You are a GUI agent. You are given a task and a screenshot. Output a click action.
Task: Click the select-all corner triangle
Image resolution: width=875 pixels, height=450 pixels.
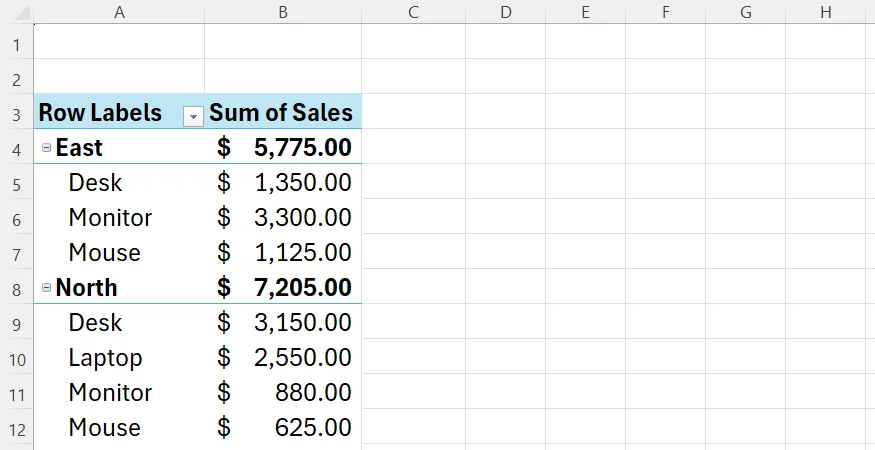point(22,12)
